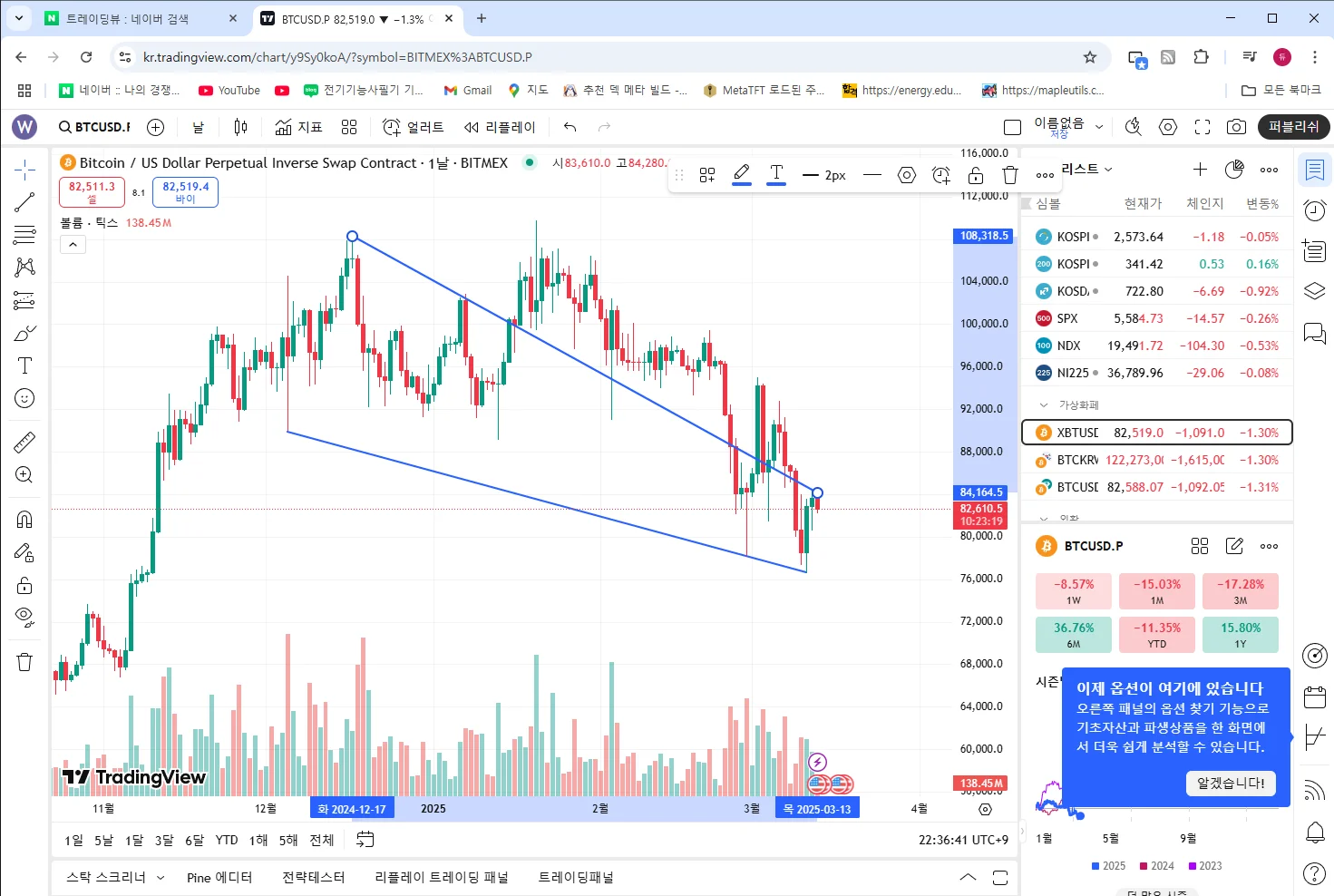The height and width of the screenshot is (896, 1334).
Task: Open chart settings hexagon in top toolbar
Action: click(x=1168, y=127)
